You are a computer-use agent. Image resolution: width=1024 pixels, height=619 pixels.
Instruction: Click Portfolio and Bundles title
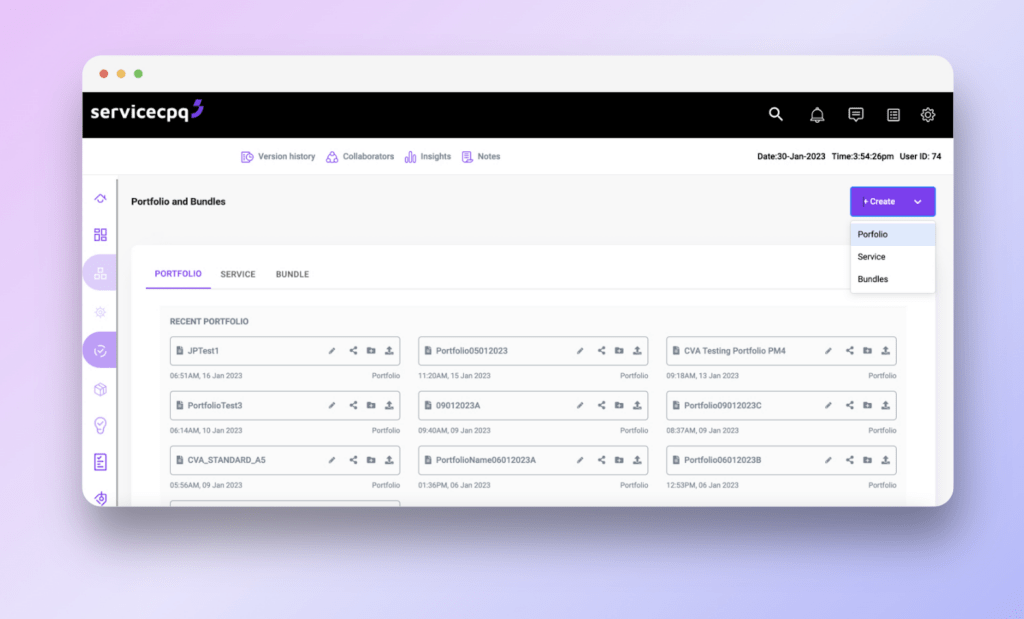(x=178, y=202)
